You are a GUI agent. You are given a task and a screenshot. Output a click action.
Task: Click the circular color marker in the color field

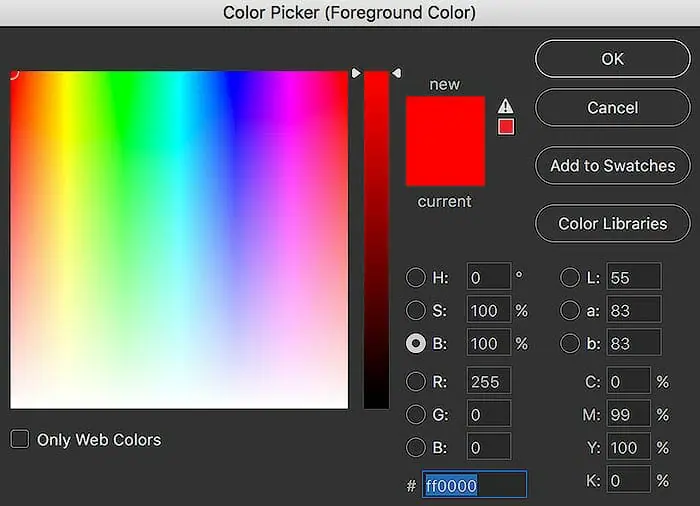[x=12, y=73]
